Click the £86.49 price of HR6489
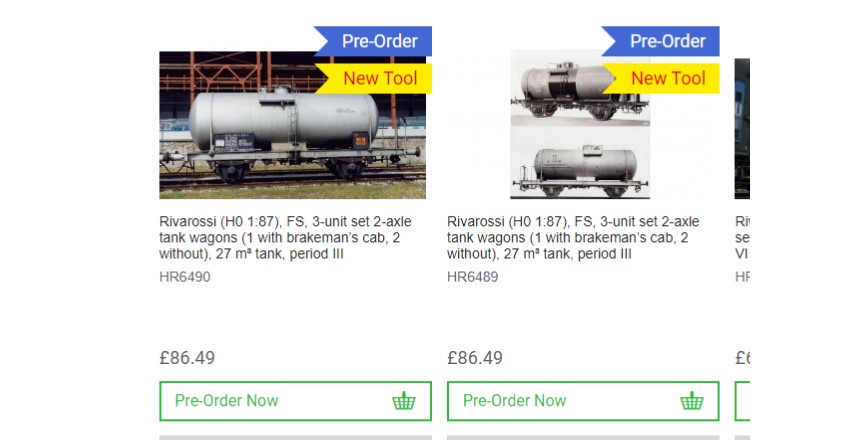862x440 pixels. 475,358
